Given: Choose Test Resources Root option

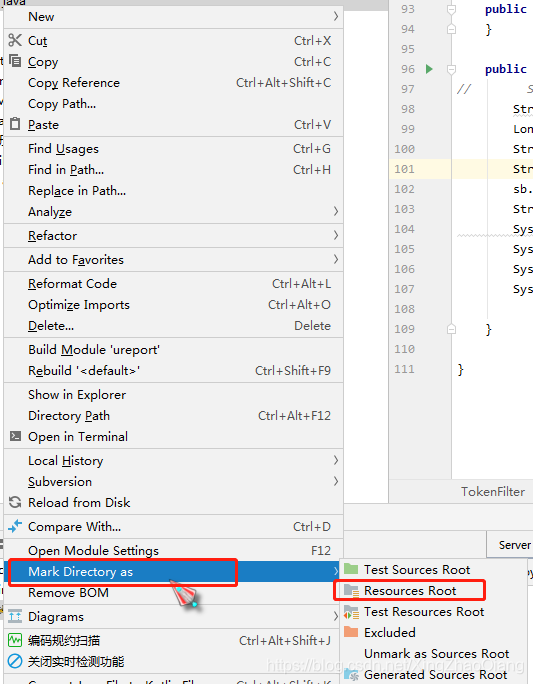Looking at the screenshot, I should click(x=433, y=612).
